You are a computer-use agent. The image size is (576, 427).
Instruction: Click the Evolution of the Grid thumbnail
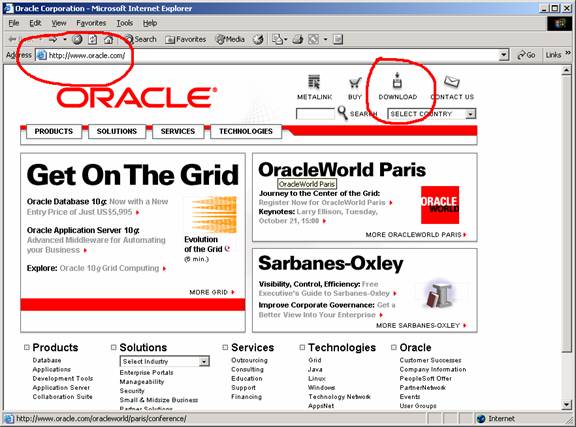(214, 215)
